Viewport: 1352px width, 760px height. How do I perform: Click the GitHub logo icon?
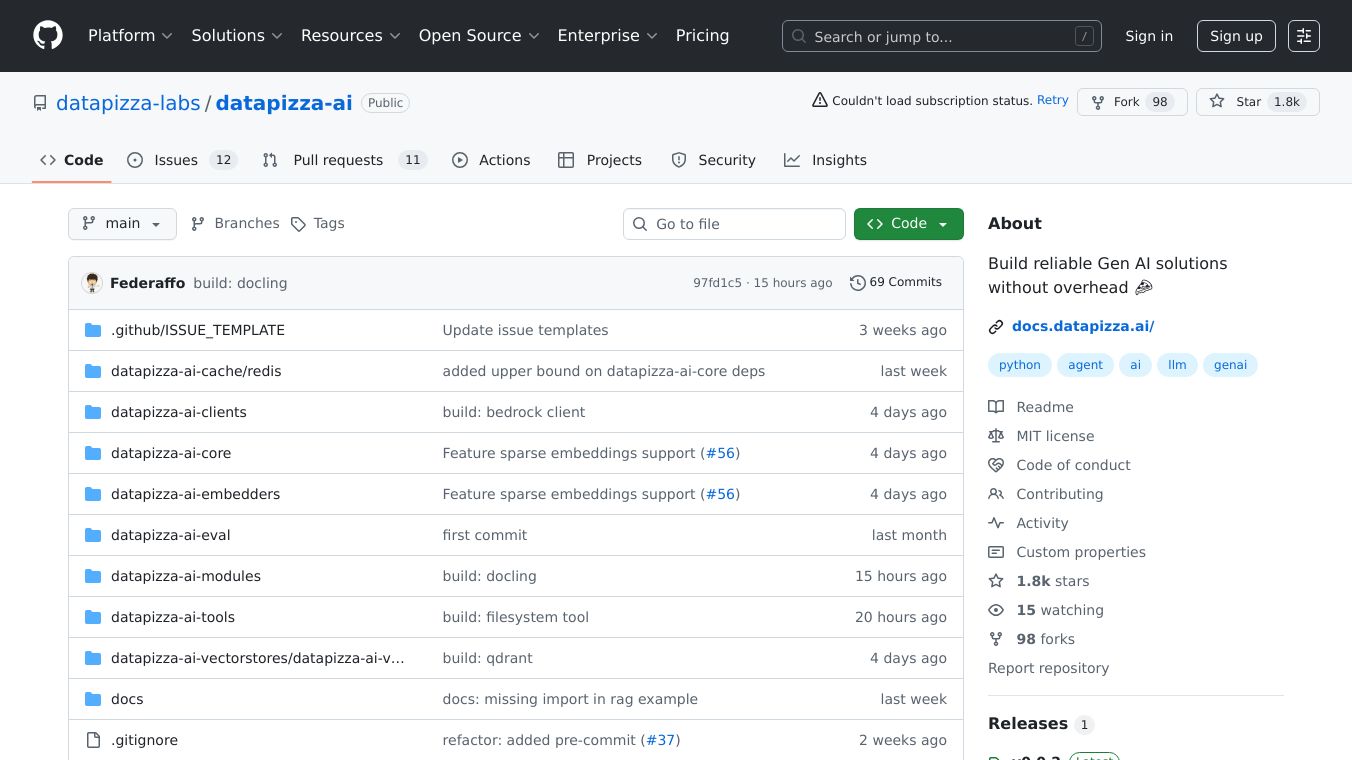point(48,36)
